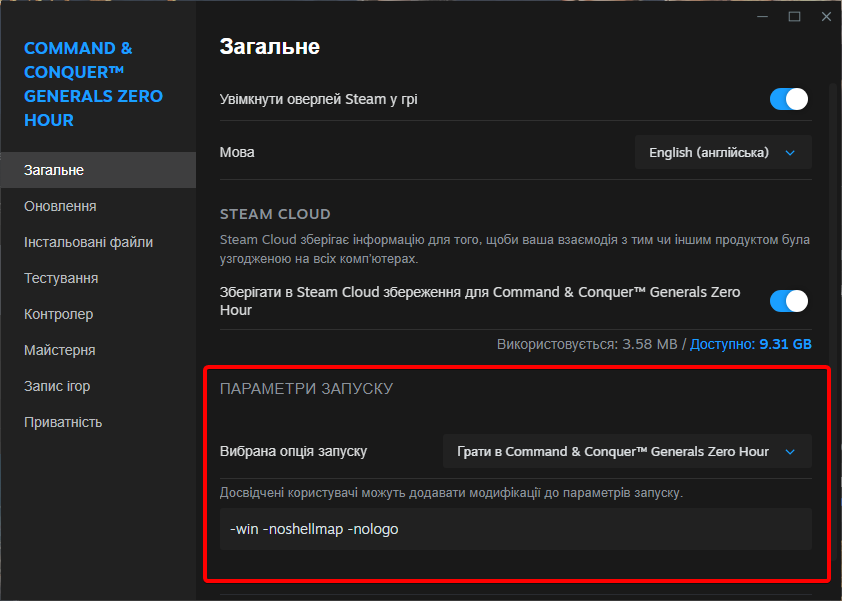Maximize the properties window
Screen dimensions: 842x601
(794, 17)
